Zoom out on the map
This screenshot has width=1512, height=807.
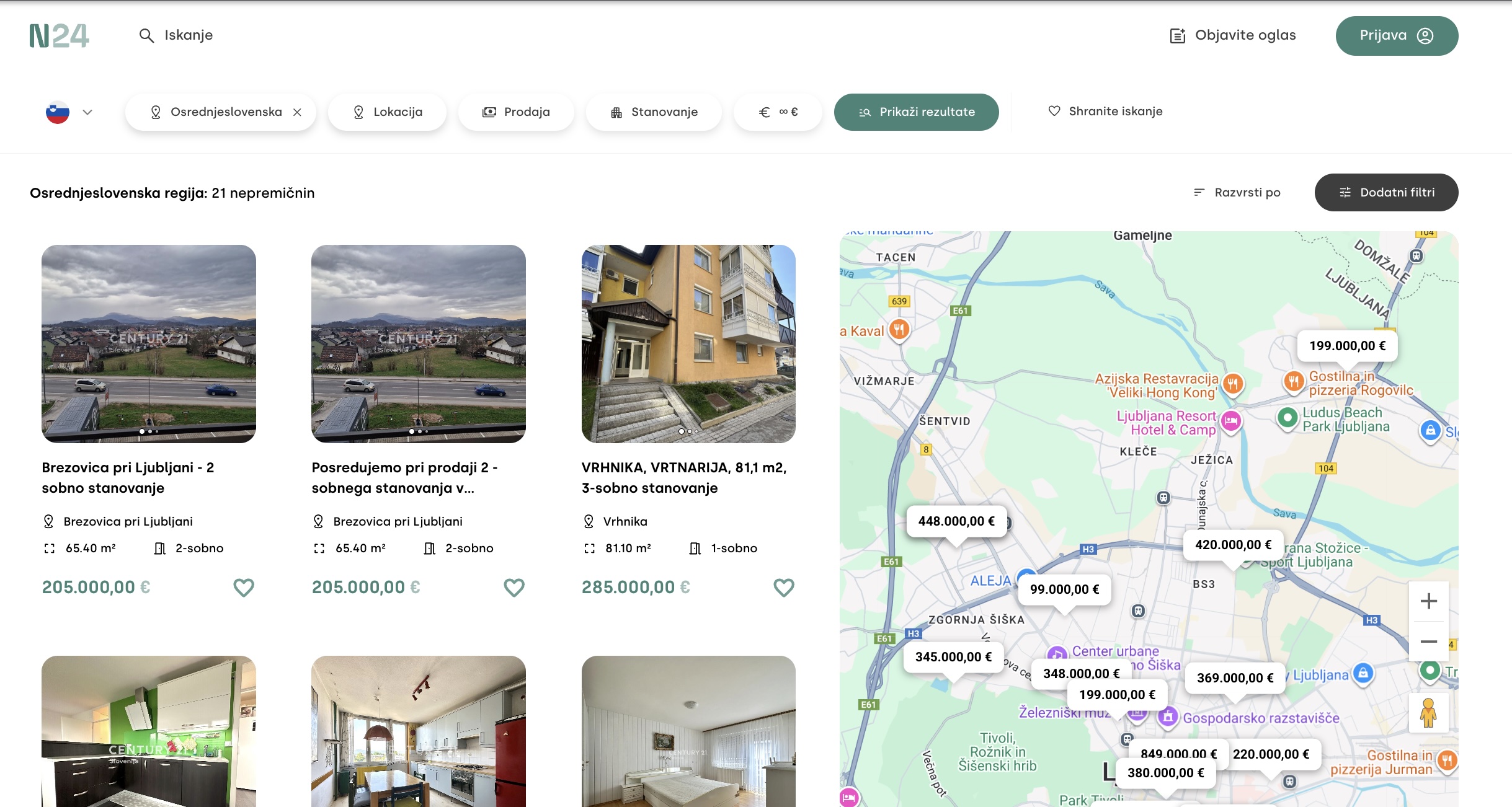pos(1428,642)
